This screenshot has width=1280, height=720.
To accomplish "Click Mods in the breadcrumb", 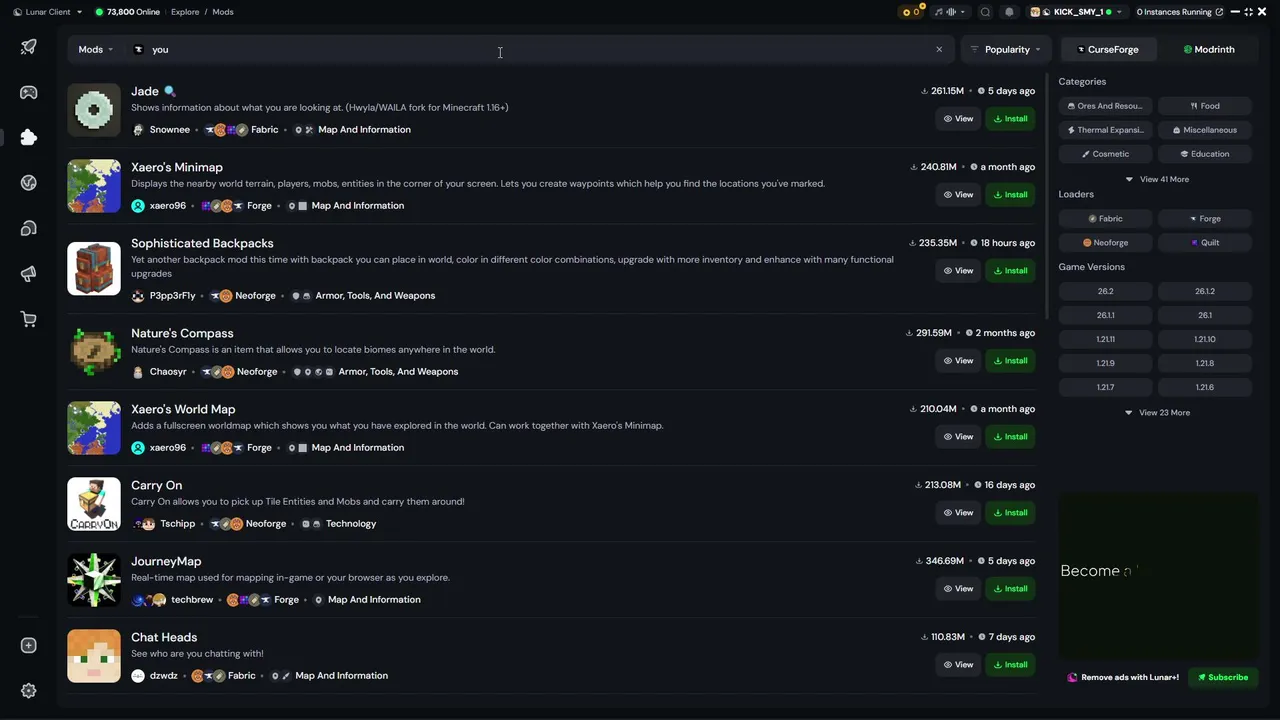I will click(223, 12).
